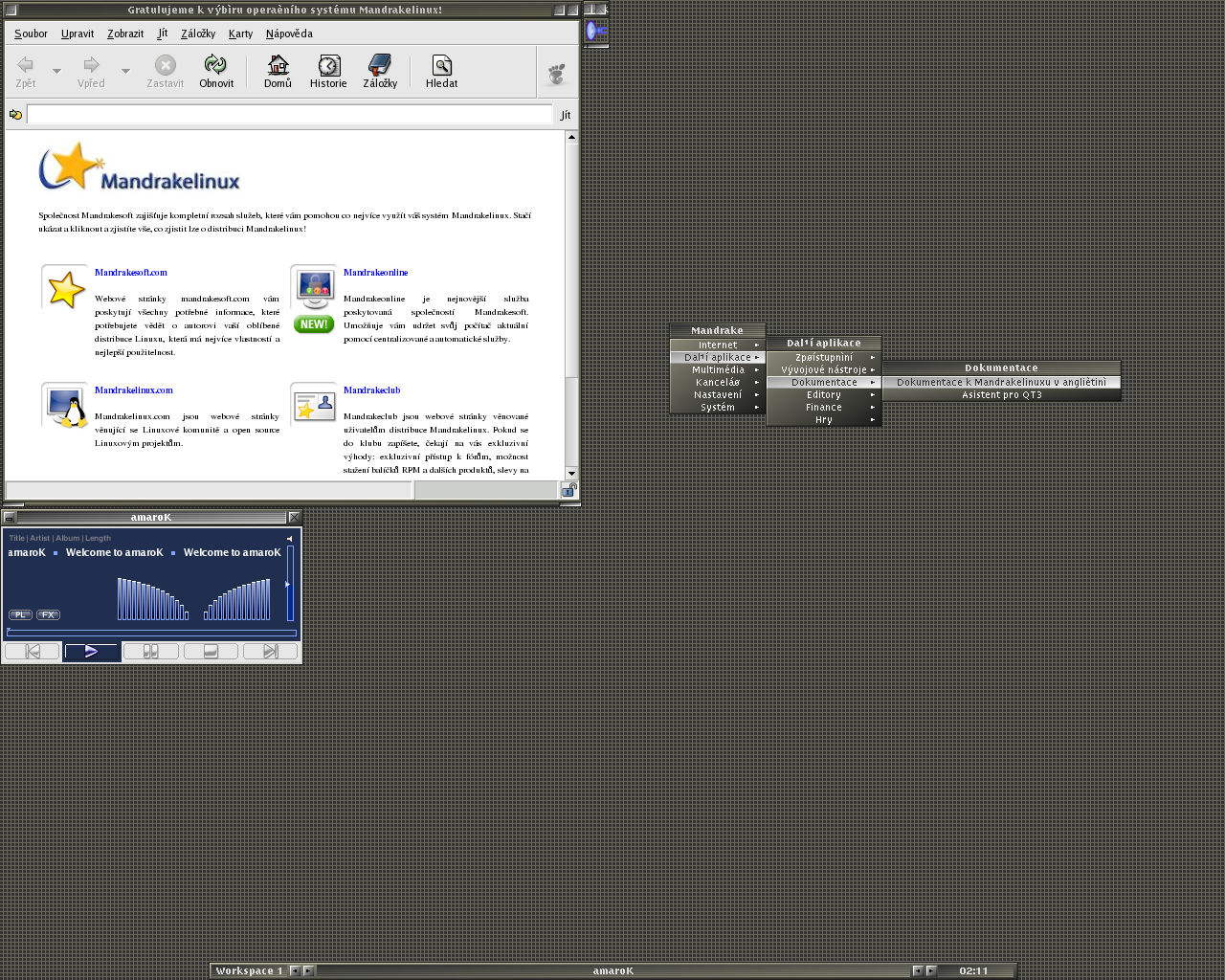The height and width of the screenshot is (980, 1225).
Task: Open the Nápověda menu
Action: [x=289, y=33]
